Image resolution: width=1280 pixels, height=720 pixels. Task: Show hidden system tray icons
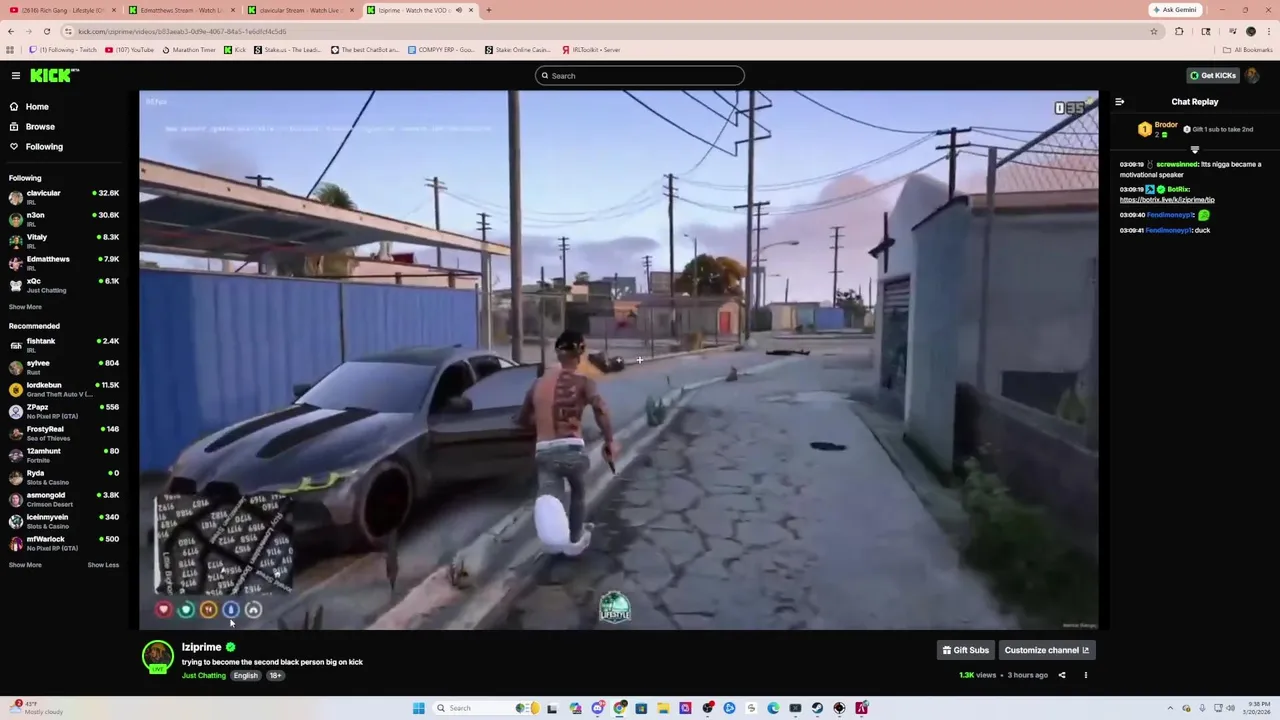tap(1172, 708)
